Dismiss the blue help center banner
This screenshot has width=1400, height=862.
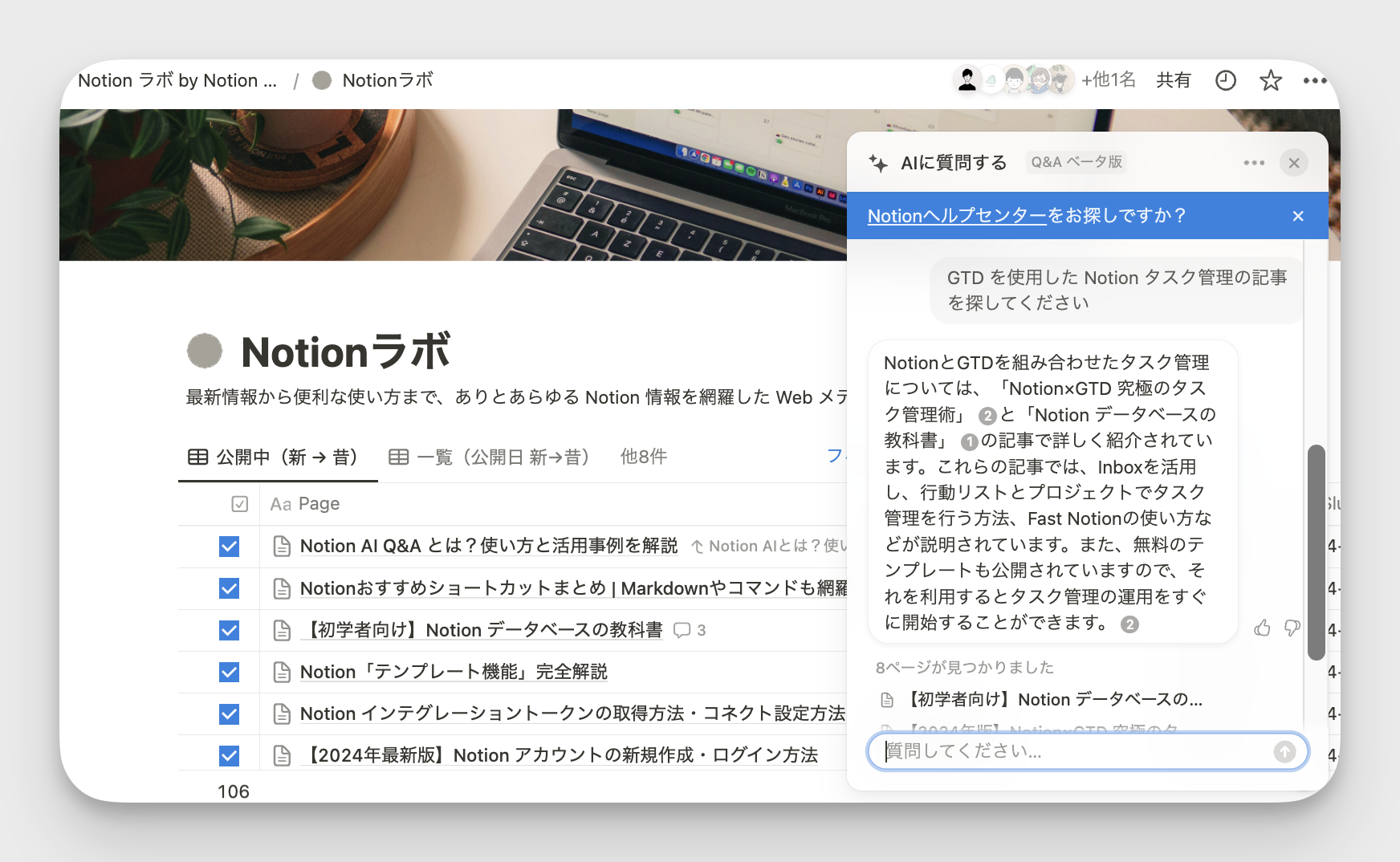(1298, 216)
